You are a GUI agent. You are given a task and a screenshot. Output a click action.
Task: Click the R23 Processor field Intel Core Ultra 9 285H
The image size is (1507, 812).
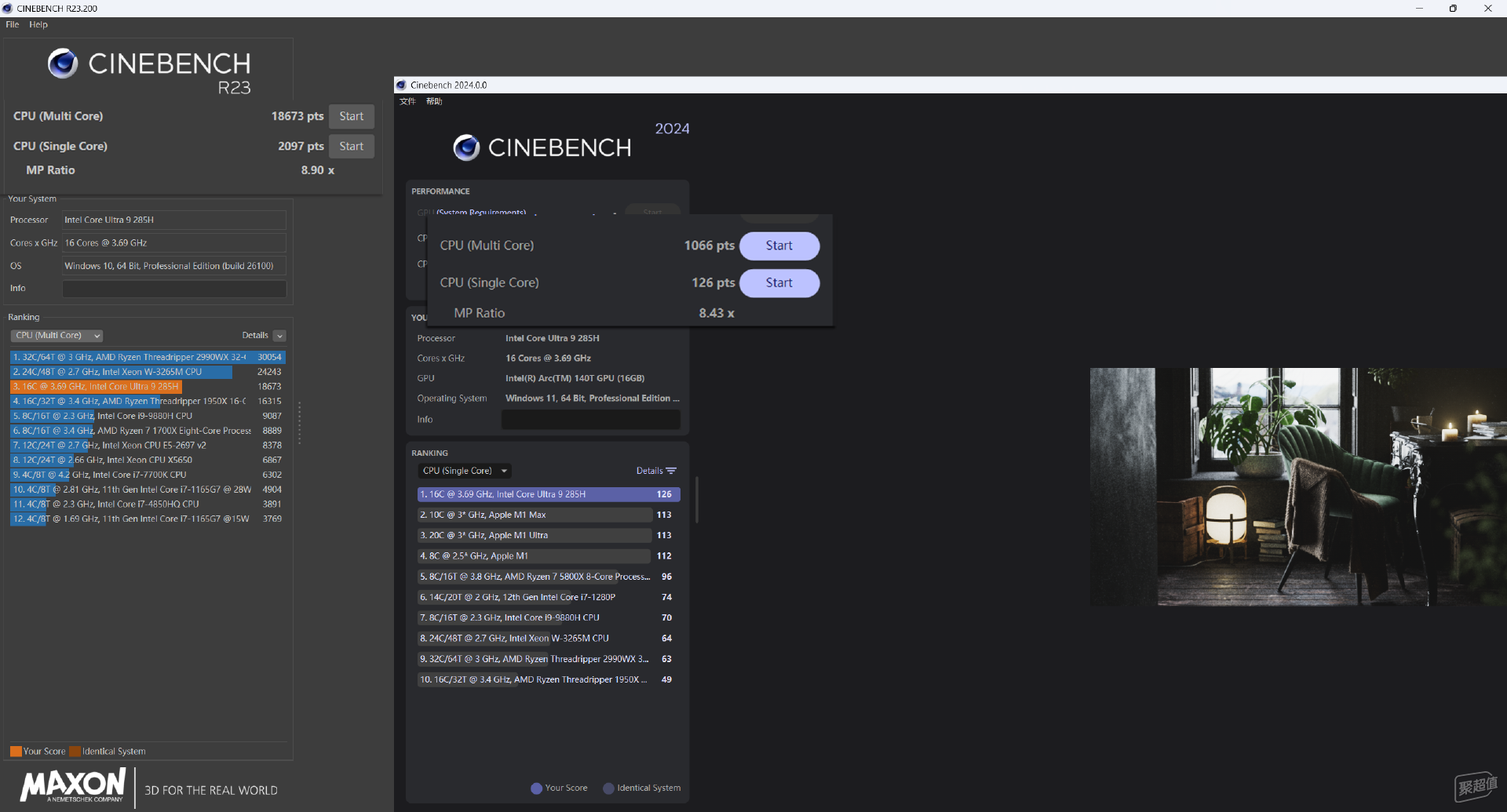pos(174,220)
